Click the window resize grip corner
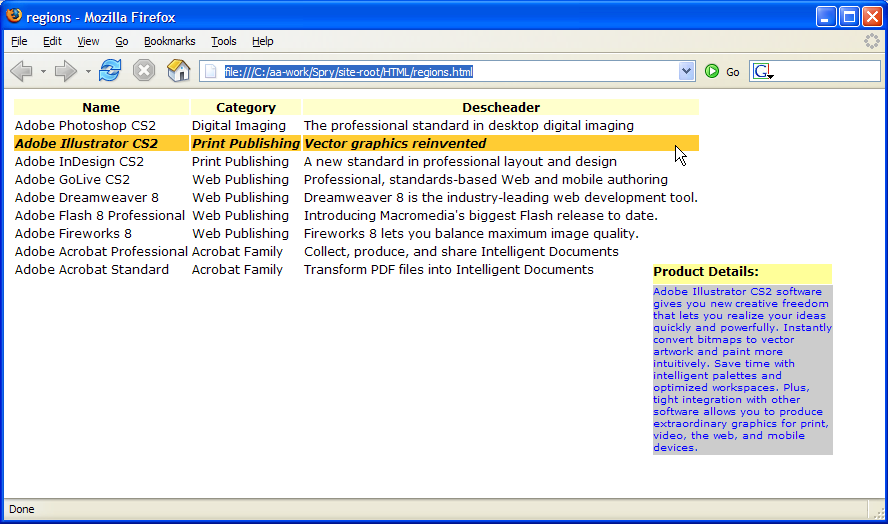The height and width of the screenshot is (524, 888). coord(879,513)
